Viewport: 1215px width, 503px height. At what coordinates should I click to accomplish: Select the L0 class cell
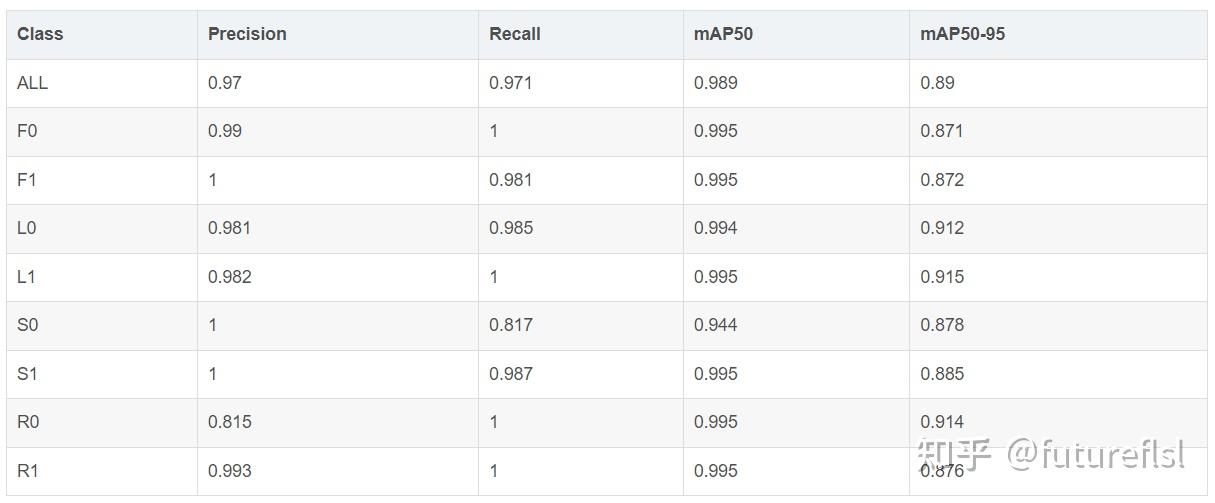click(27, 228)
